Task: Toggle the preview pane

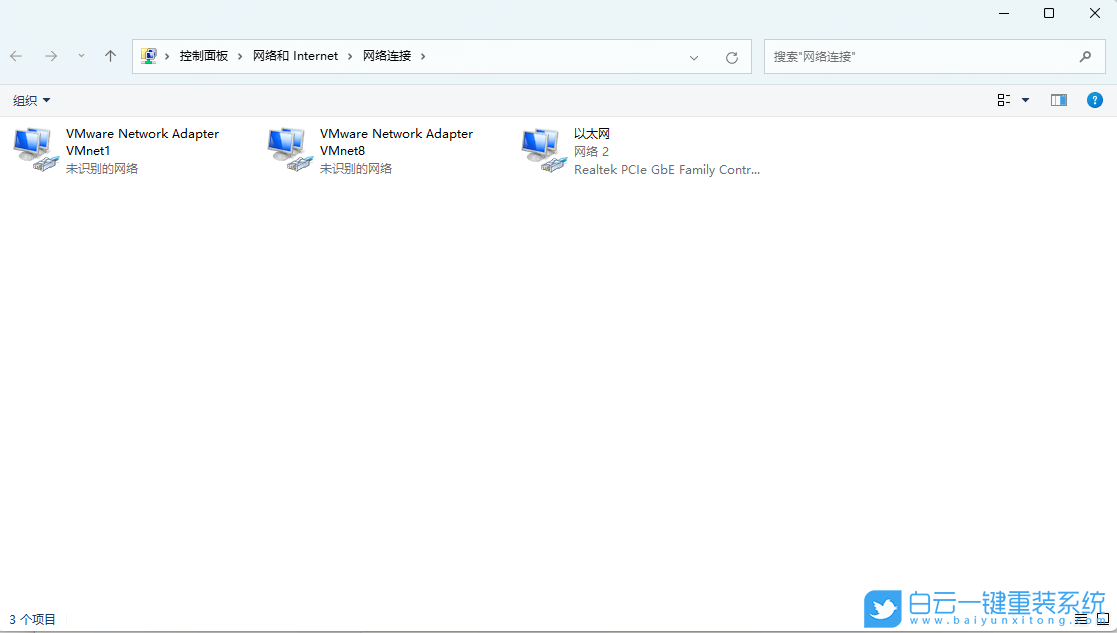Action: click(x=1058, y=100)
